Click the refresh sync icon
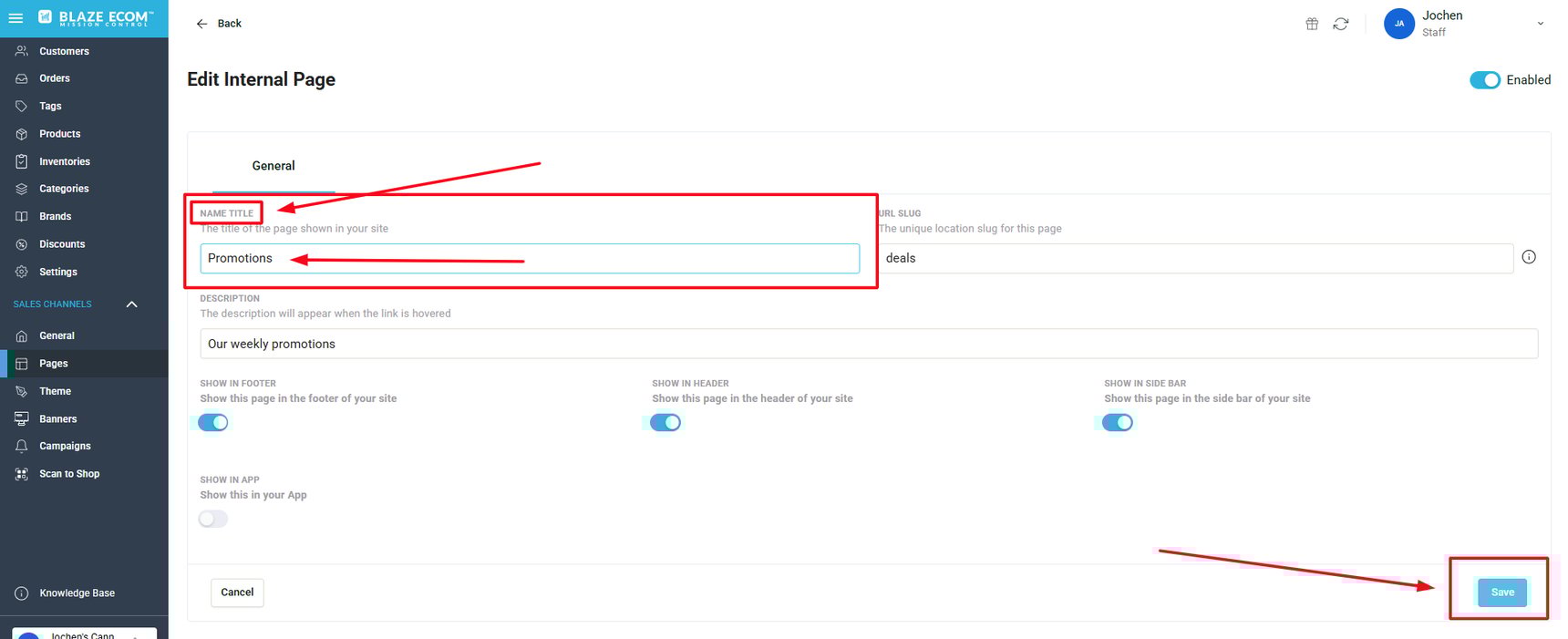 [1340, 24]
